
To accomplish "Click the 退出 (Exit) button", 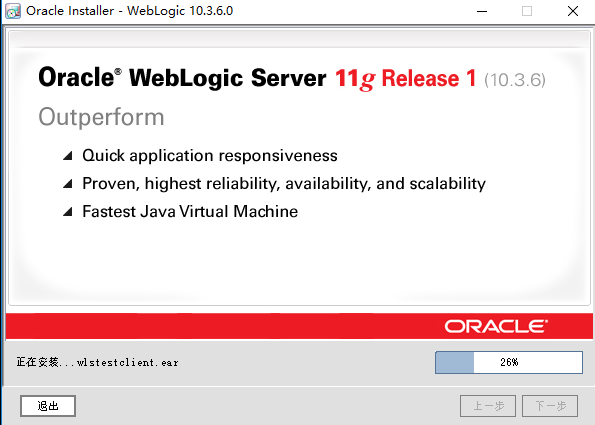I will click(x=48, y=406).
